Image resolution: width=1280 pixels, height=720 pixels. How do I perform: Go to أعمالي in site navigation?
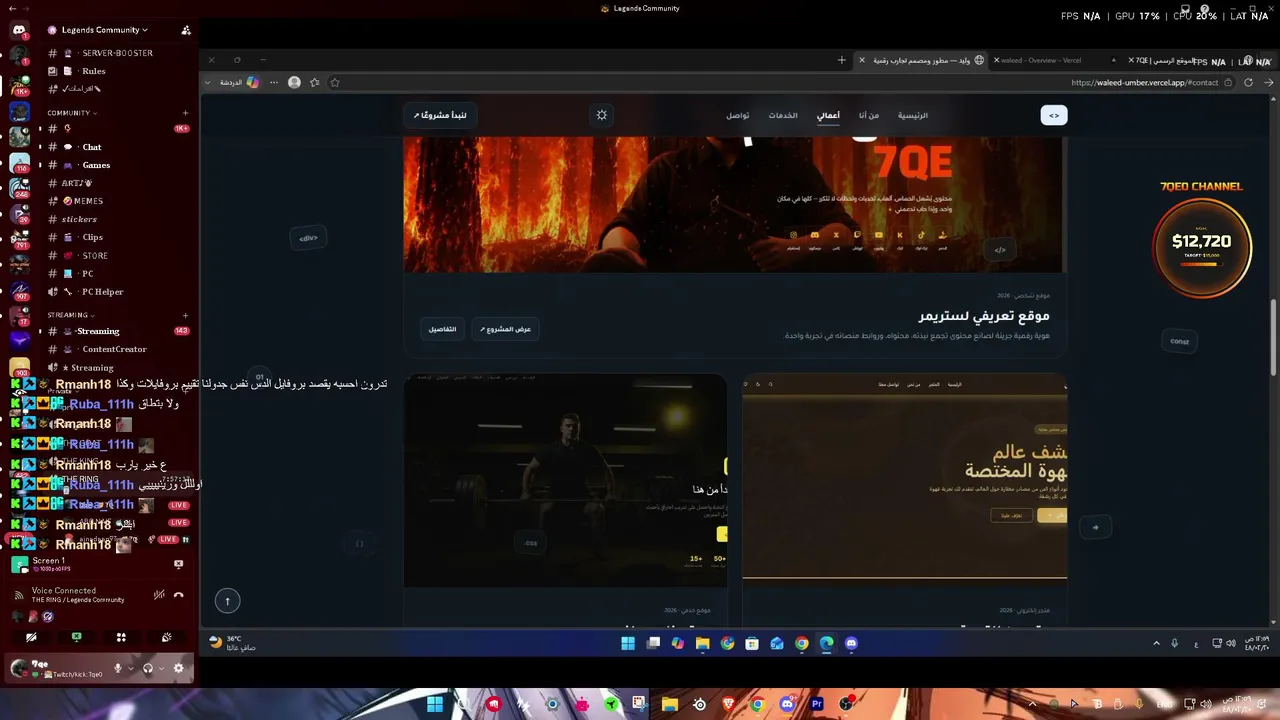click(x=828, y=115)
